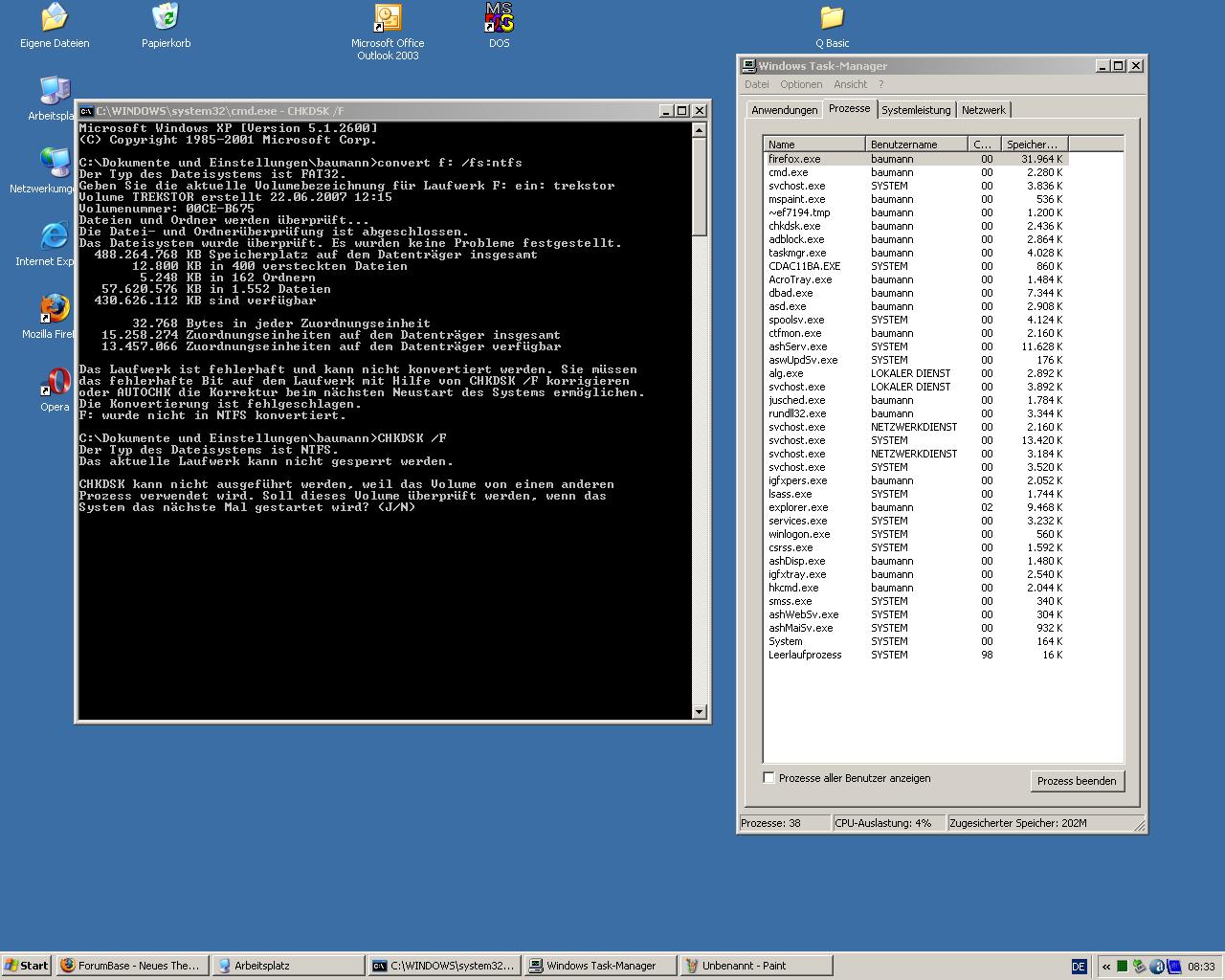The width and height of the screenshot is (1225, 980).
Task: Select the Leerlaufprozess process row
Action: coord(916,655)
